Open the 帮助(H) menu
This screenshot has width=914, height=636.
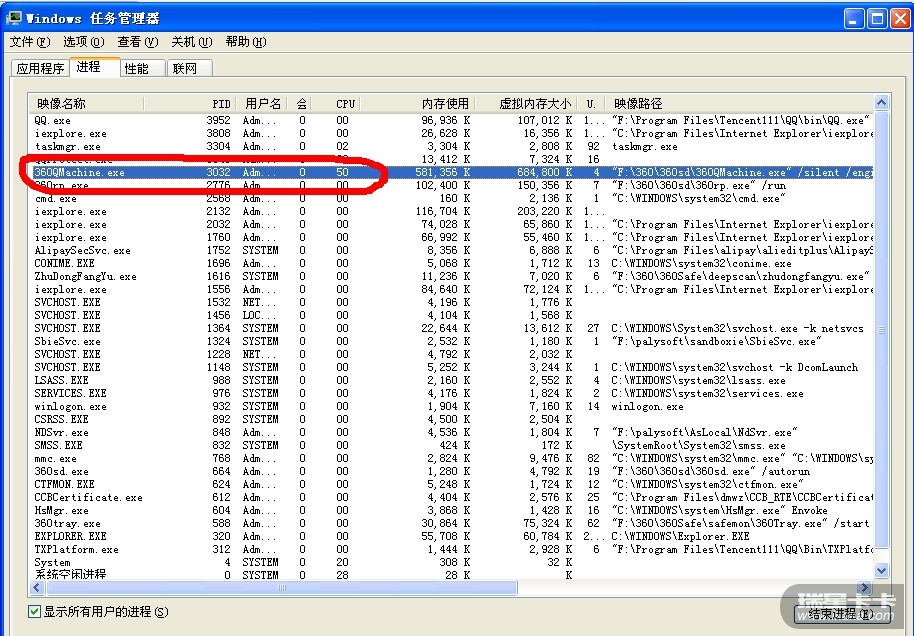(x=246, y=42)
